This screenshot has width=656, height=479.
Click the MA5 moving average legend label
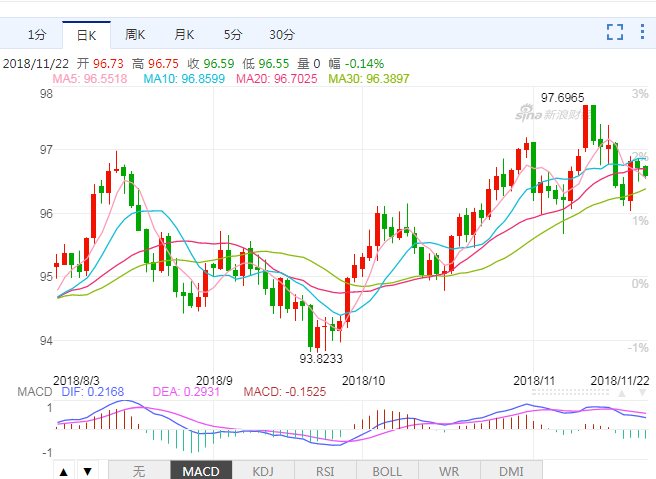click(94, 78)
